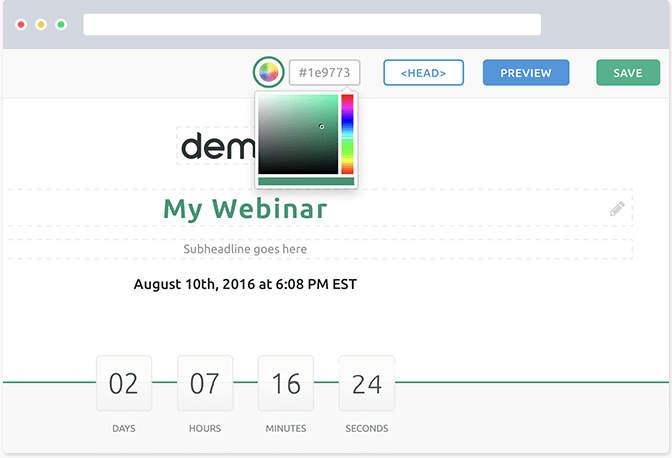Screen dimensions: 672x458
Task: Click the minutes counter box showing 16
Action: click(x=286, y=383)
